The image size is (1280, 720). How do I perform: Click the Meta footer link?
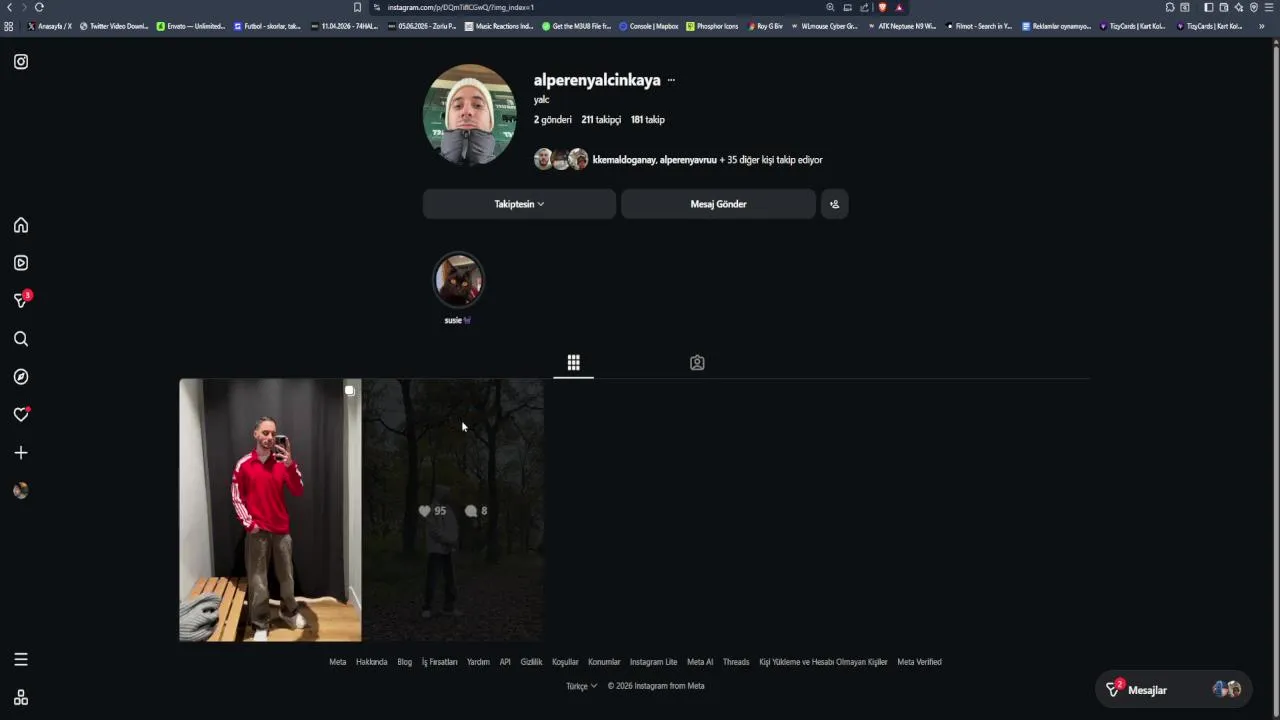338,662
